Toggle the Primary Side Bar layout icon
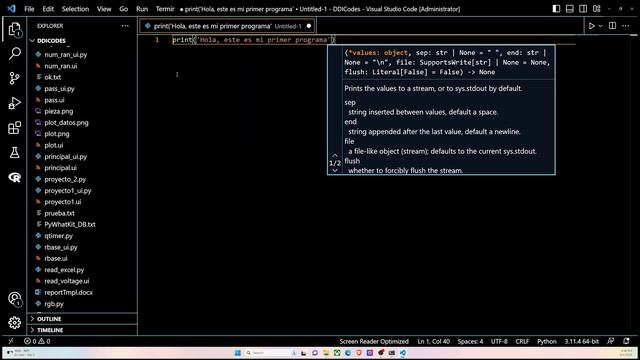 click(x=556, y=9)
